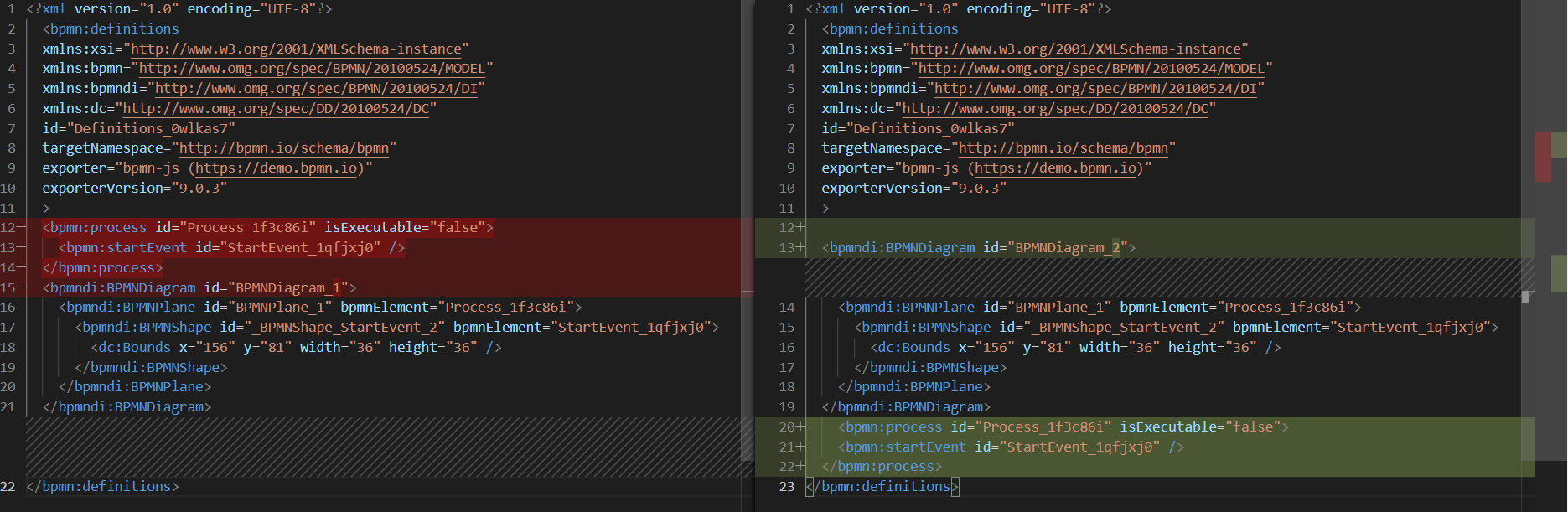The image size is (1568, 512).
Task: Open the BPMN/20100524/DI link in the left editor
Action: click(x=316, y=88)
